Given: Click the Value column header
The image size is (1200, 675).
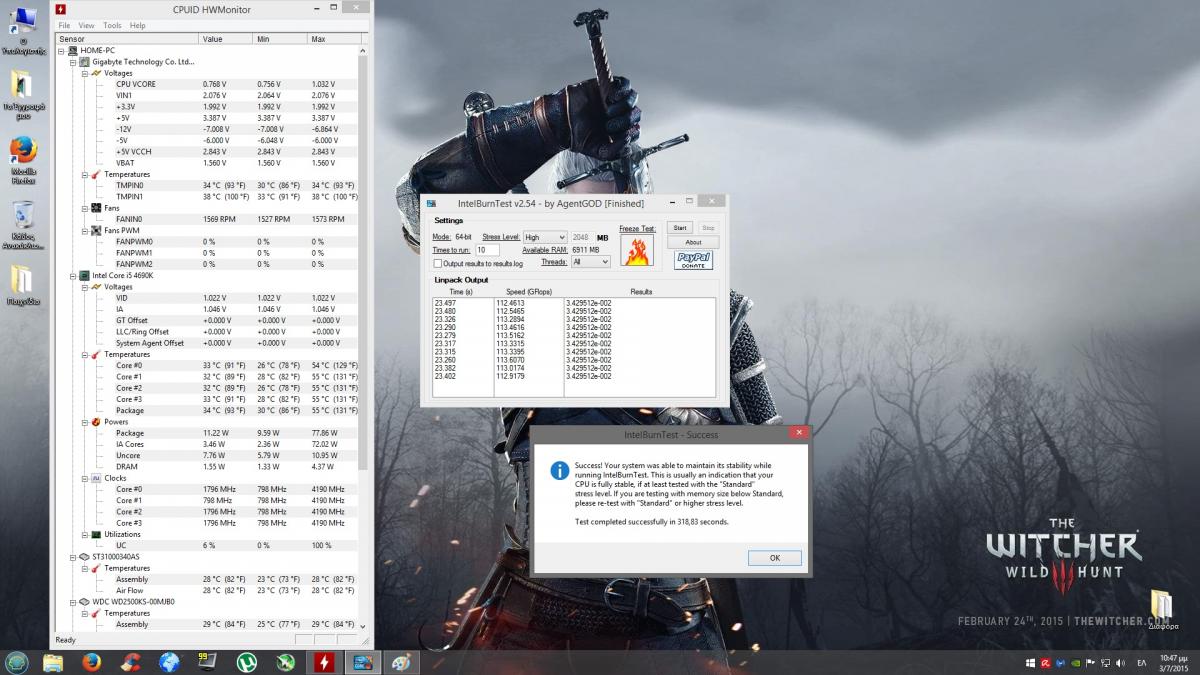Looking at the screenshot, I should [226, 39].
